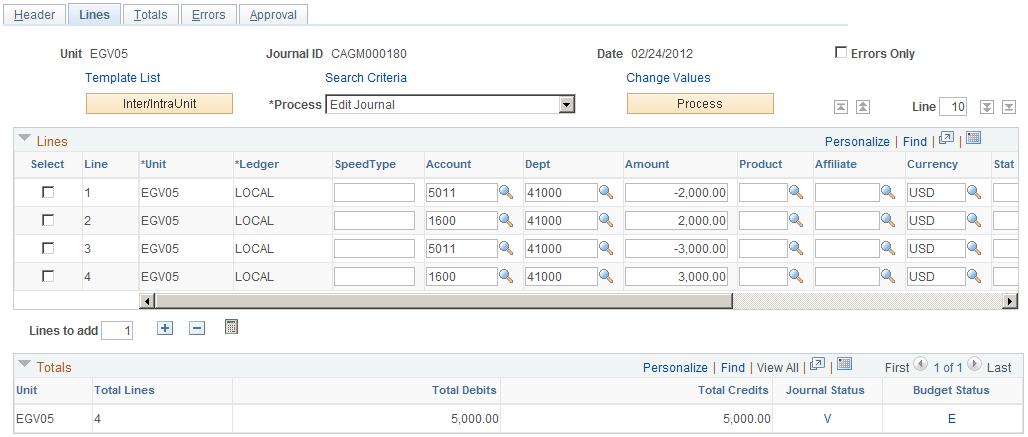Click Amount field showing -2,000.00
Viewport: 1028px width, 437px height.
pyautogui.click(x=677, y=193)
